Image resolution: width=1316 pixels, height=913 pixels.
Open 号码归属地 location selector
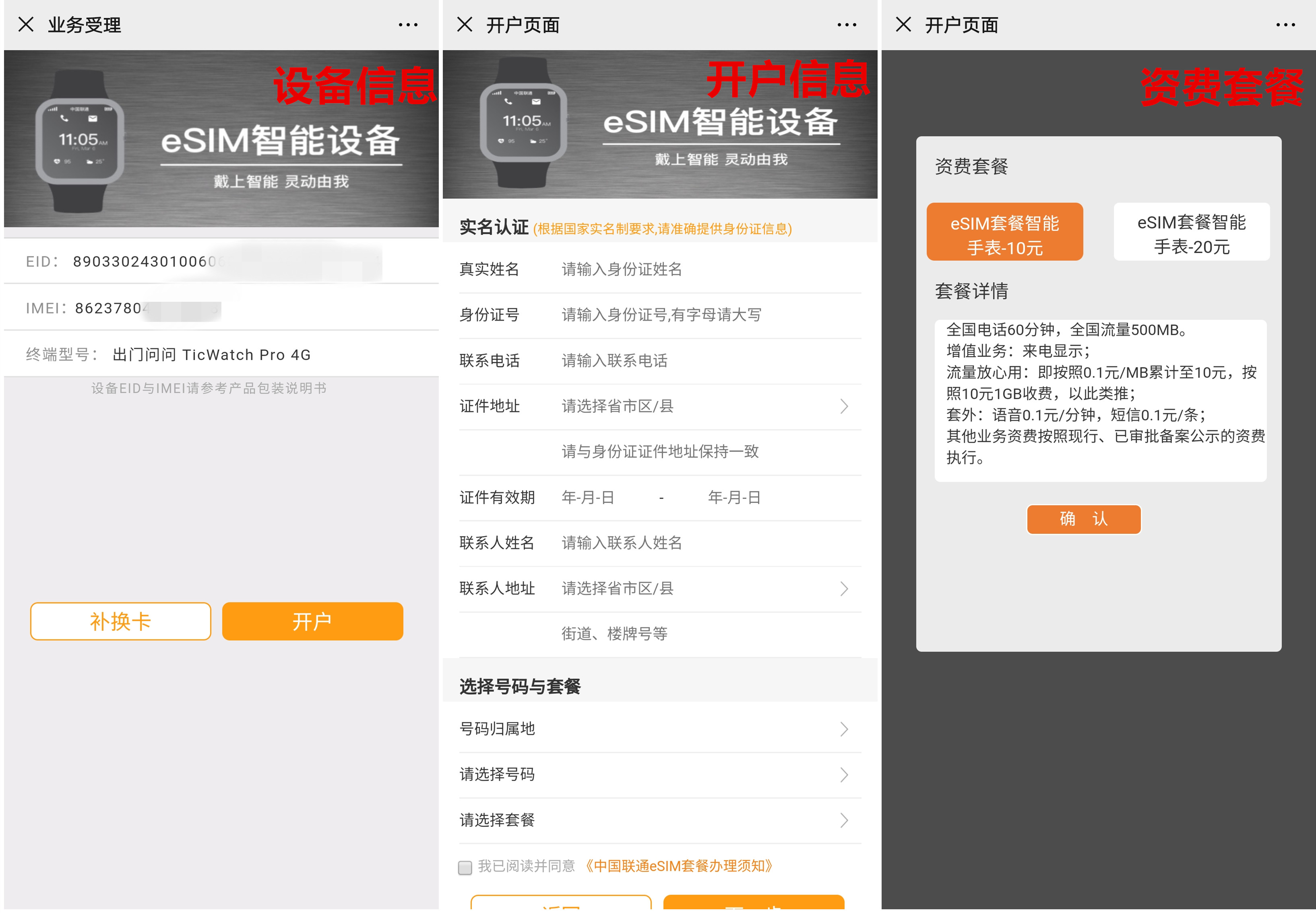658,729
